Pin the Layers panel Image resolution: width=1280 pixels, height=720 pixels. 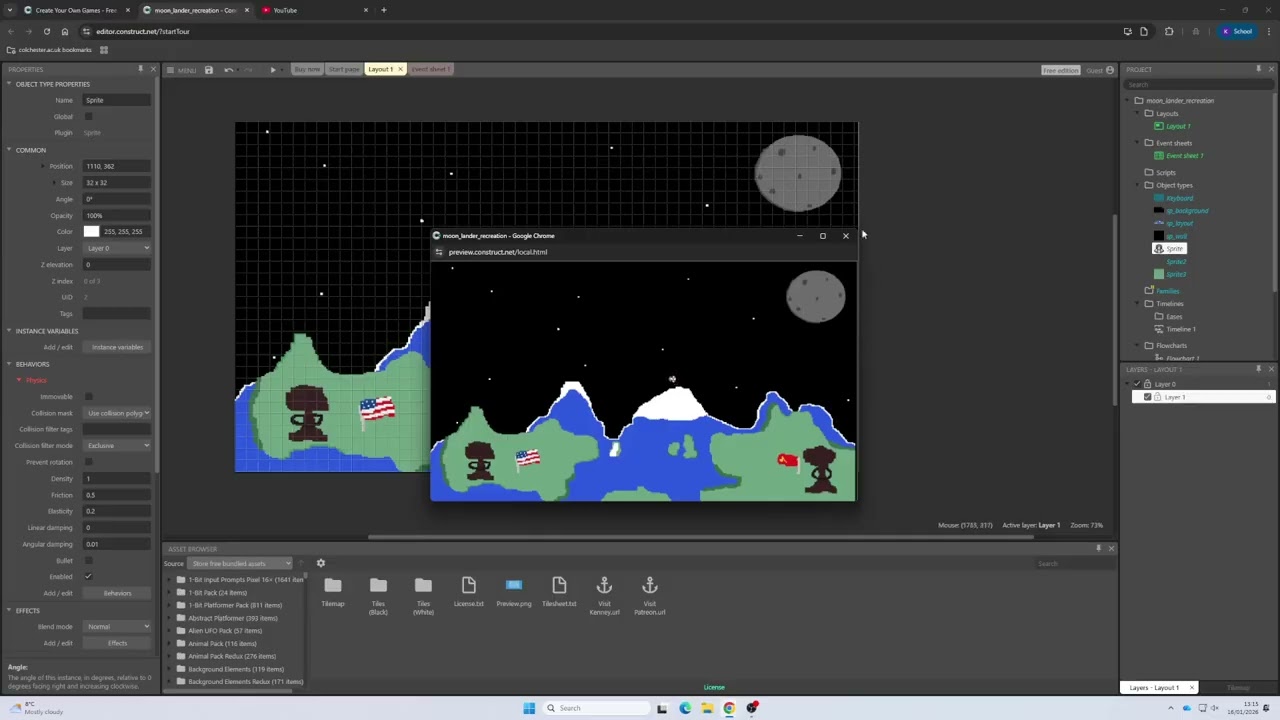[1258, 369]
